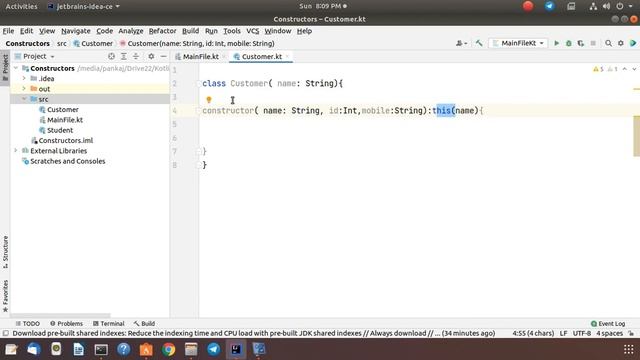Image resolution: width=640 pixels, height=360 pixels.
Task: Toggle the Favorites side tool window button
Action: (x=5, y=296)
